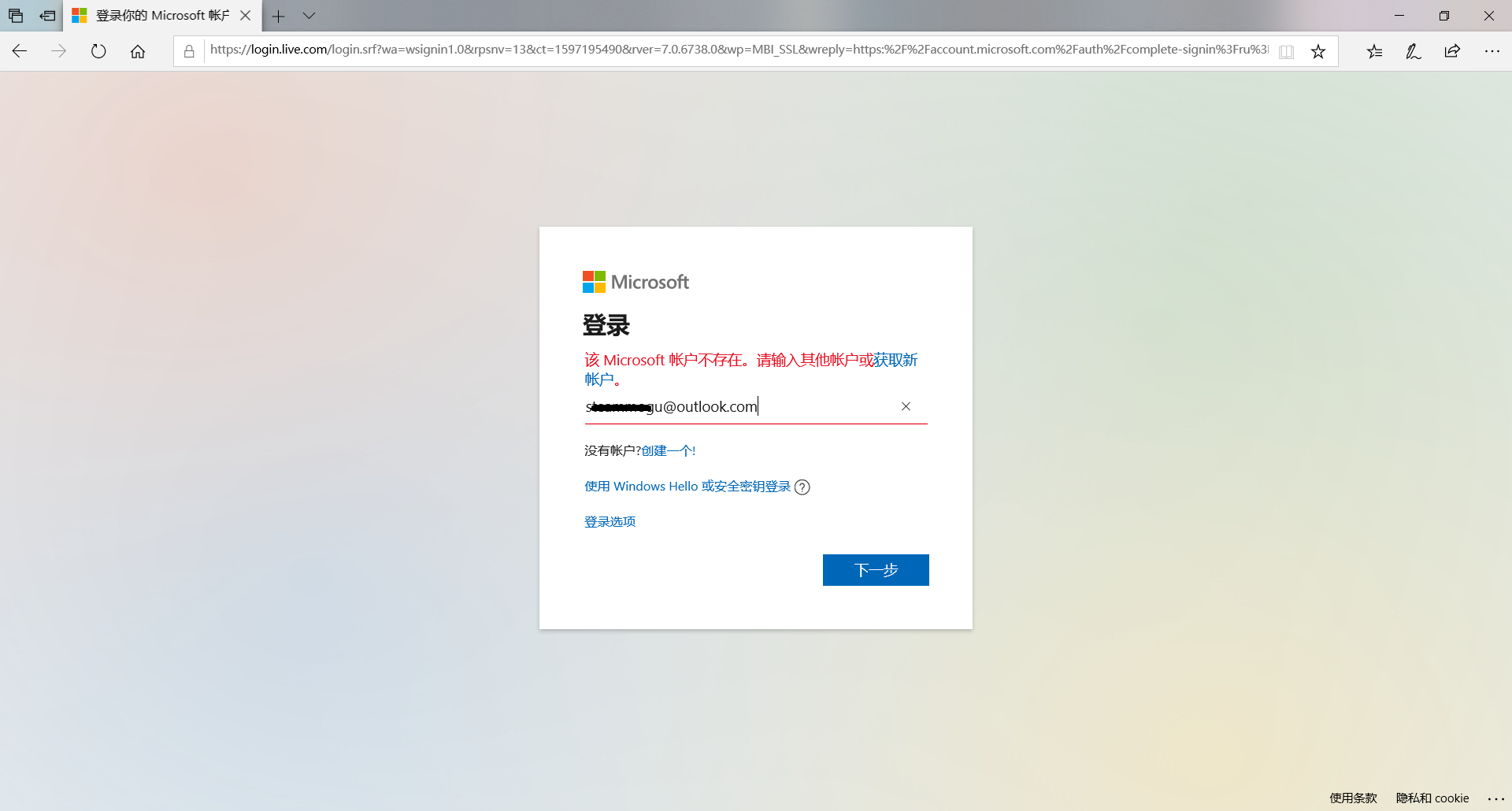Click the forward navigation arrow
Image resolution: width=1512 pixels, height=811 pixels.
pos(59,51)
